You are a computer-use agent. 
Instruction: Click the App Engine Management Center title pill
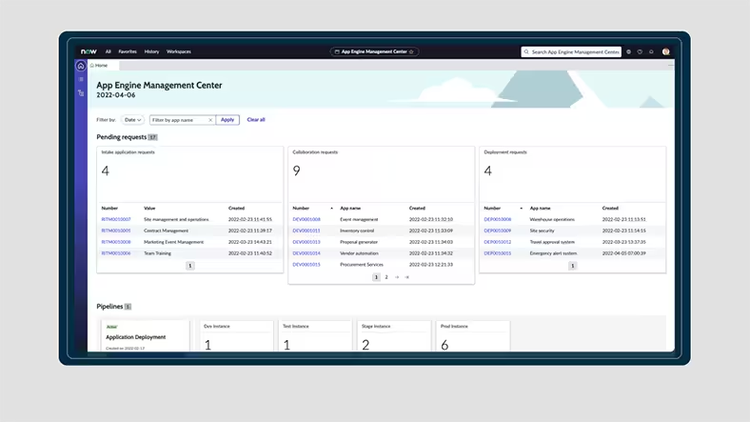click(x=374, y=52)
